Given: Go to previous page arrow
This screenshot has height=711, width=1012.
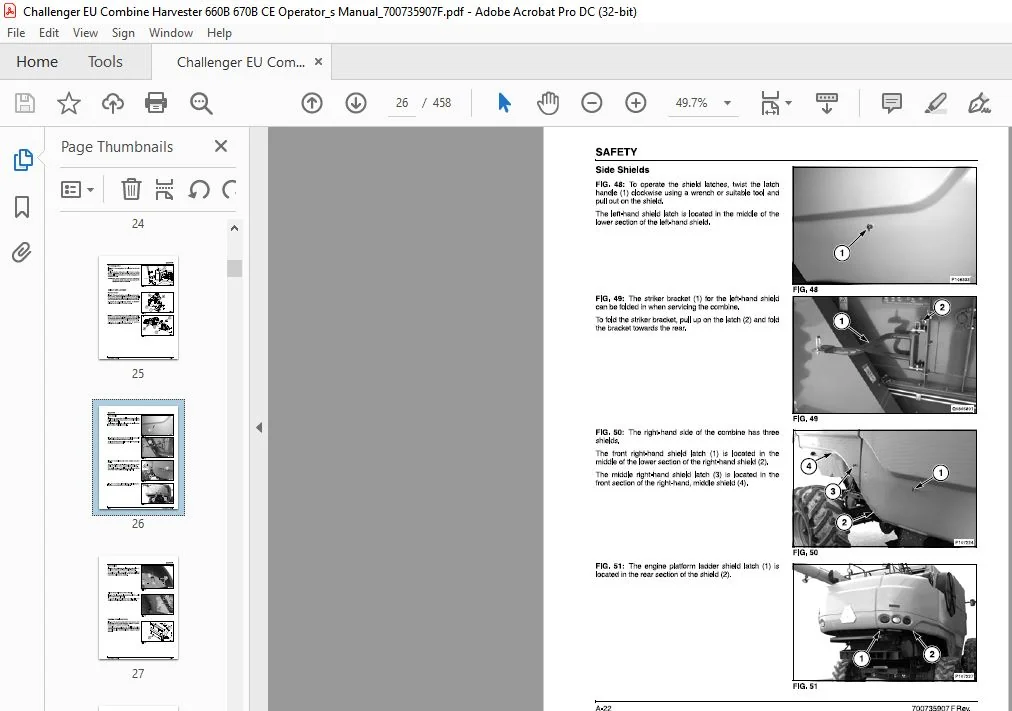Looking at the screenshot, I should (312, 103).
